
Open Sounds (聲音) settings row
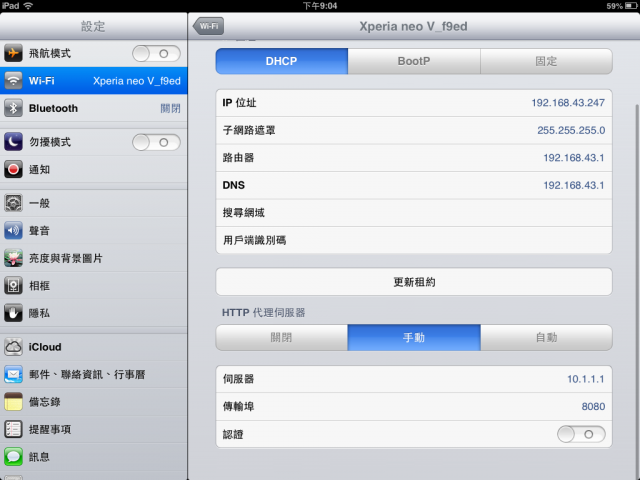point(93,231)
